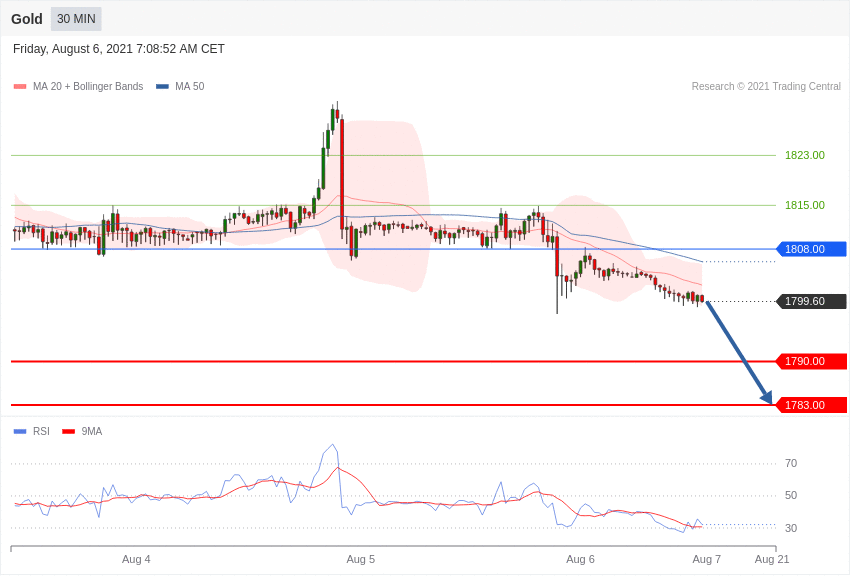Click the 30 MIN timeframe badge

[76, 19]
